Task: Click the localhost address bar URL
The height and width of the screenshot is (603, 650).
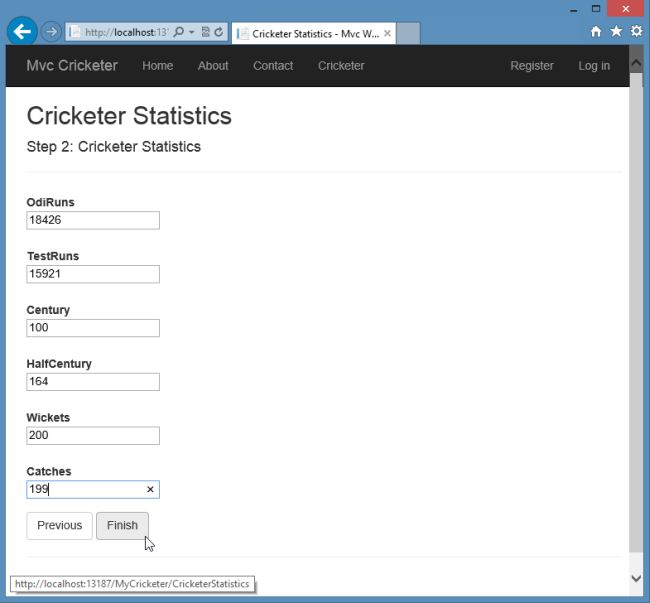Action: 126,32
